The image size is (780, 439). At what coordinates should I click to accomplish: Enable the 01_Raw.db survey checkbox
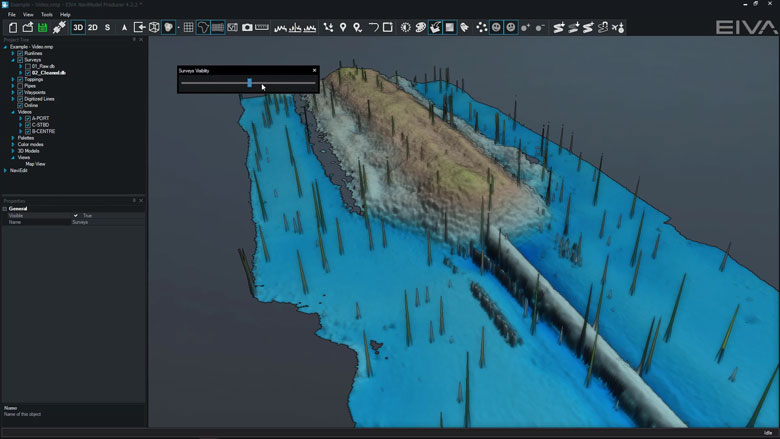[28, 66]
